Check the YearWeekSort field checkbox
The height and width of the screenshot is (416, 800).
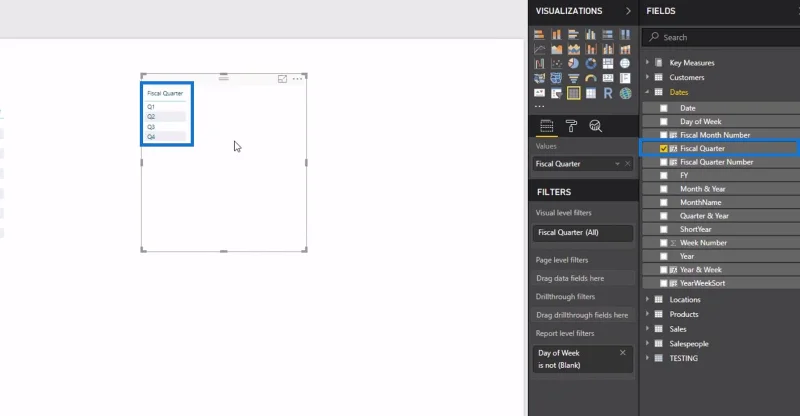click(x=663, y=283)
